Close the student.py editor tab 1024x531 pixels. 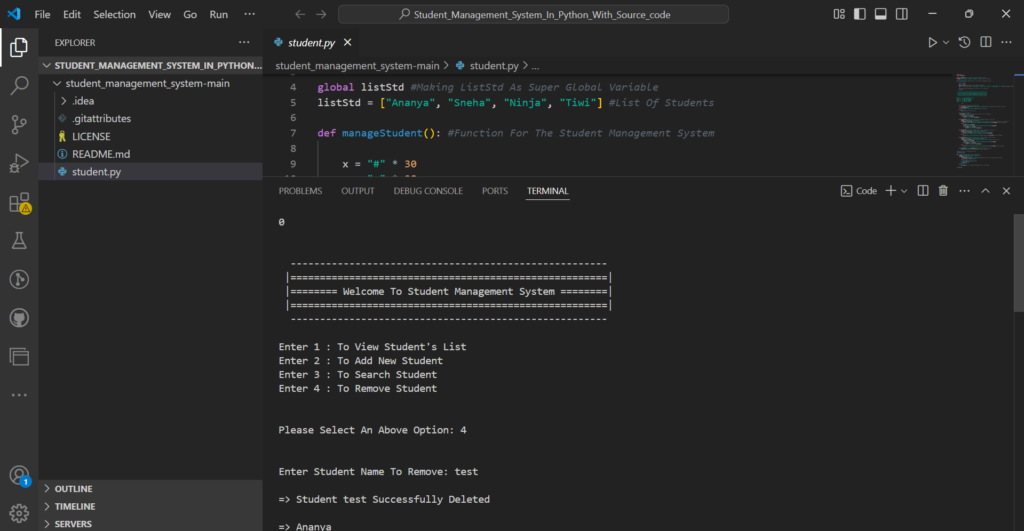[347, 42]
